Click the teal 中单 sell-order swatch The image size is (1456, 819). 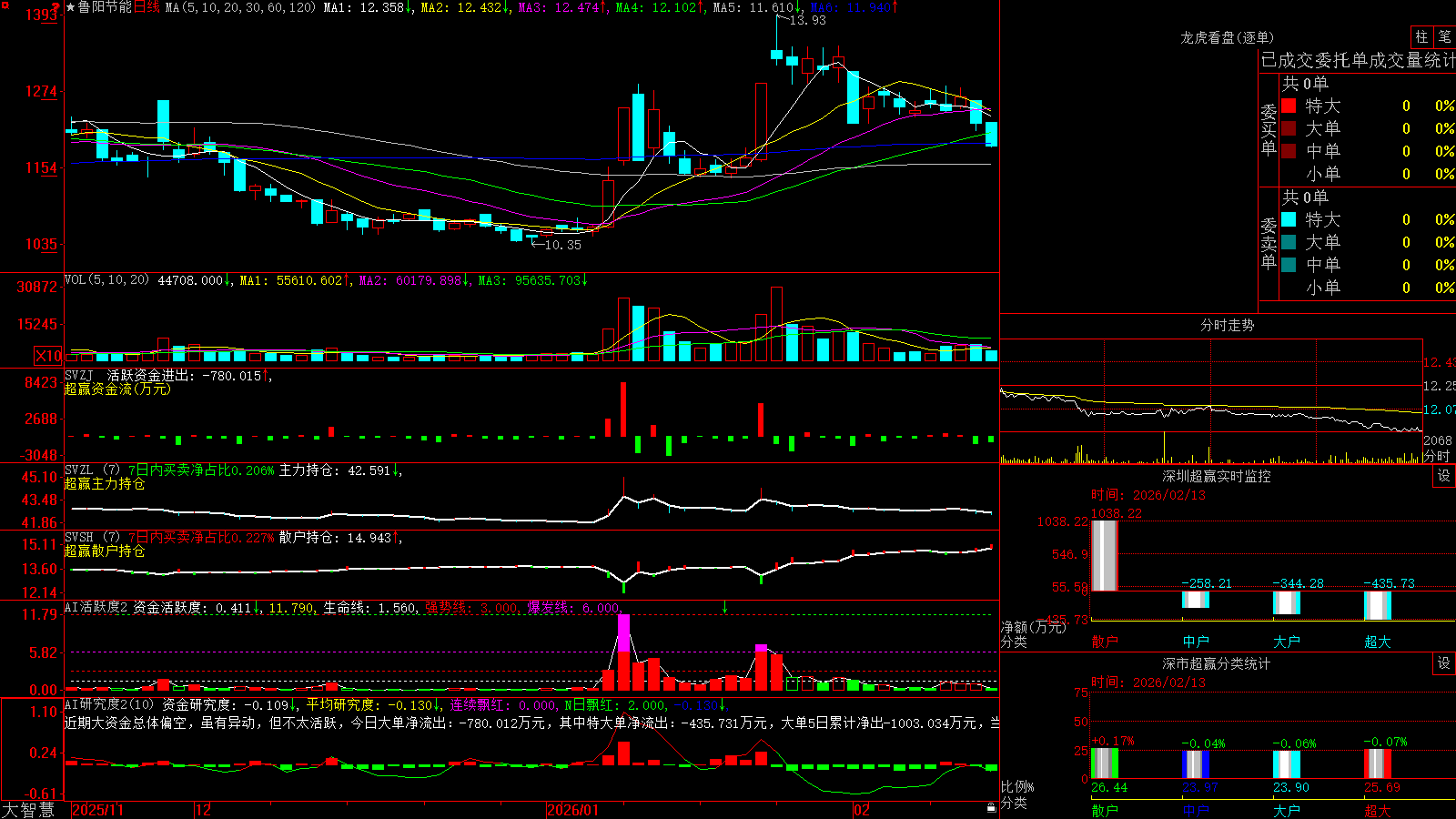pos(1289,264)
